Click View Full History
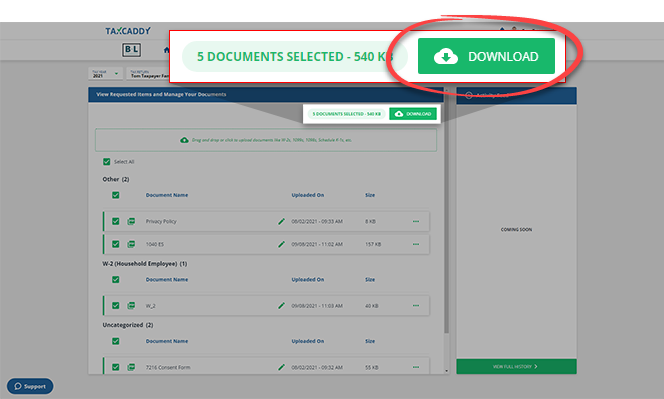The image size is (664, 399). [516, 366]
